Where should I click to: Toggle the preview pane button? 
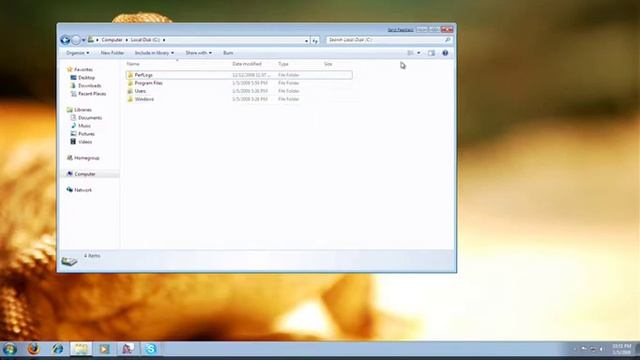click(x=431, y=53)
